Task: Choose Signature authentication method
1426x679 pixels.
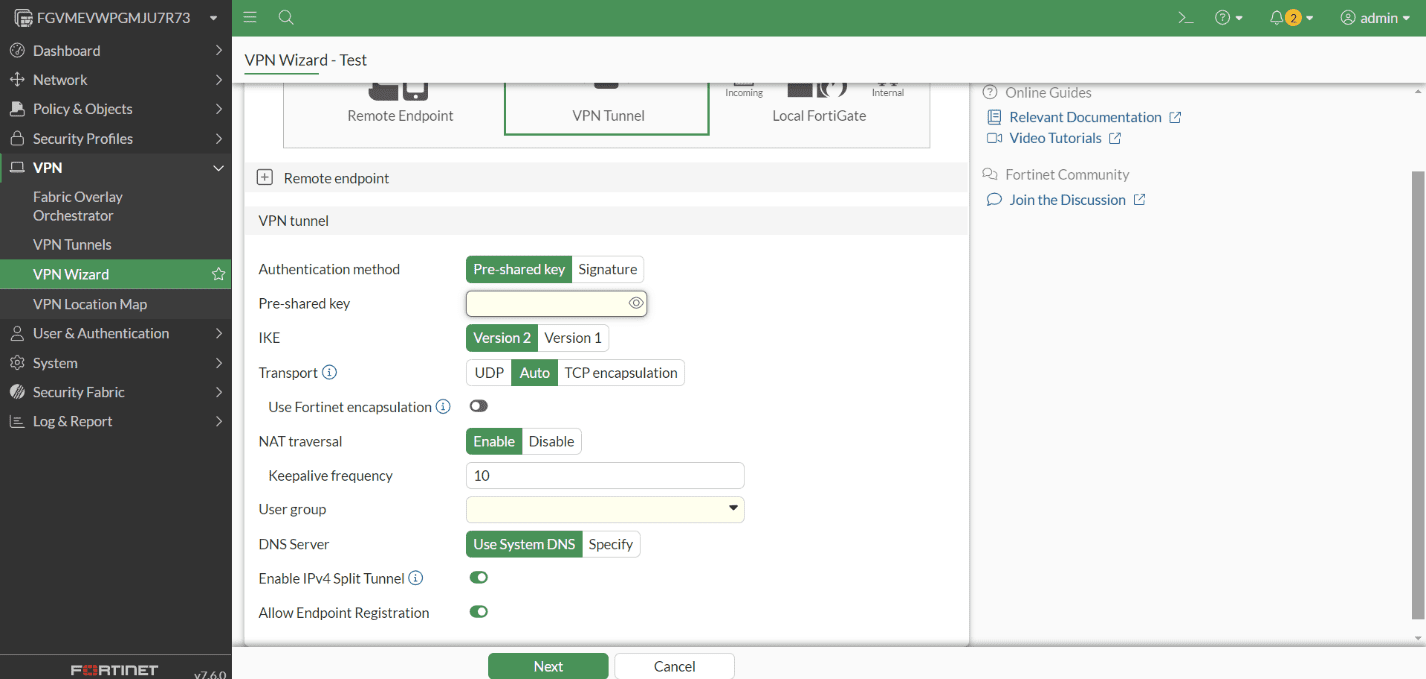Action: (x=608, y=269)
